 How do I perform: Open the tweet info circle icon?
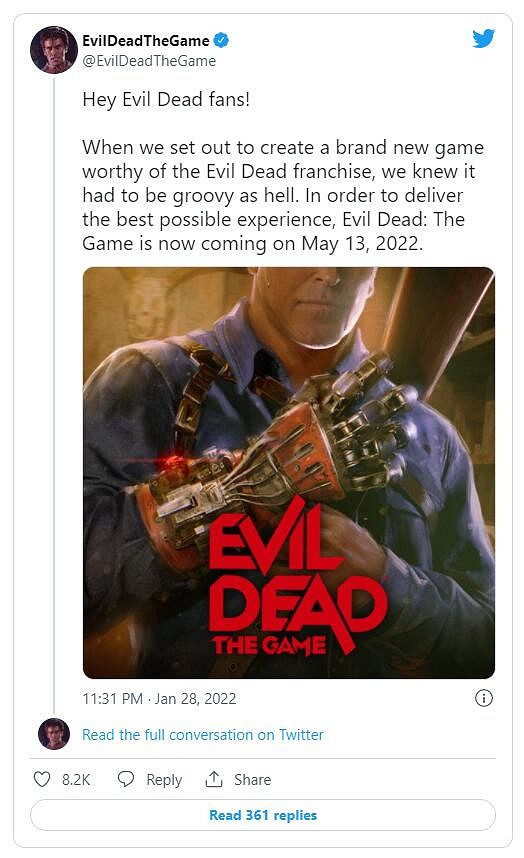(x=484, y=698)
